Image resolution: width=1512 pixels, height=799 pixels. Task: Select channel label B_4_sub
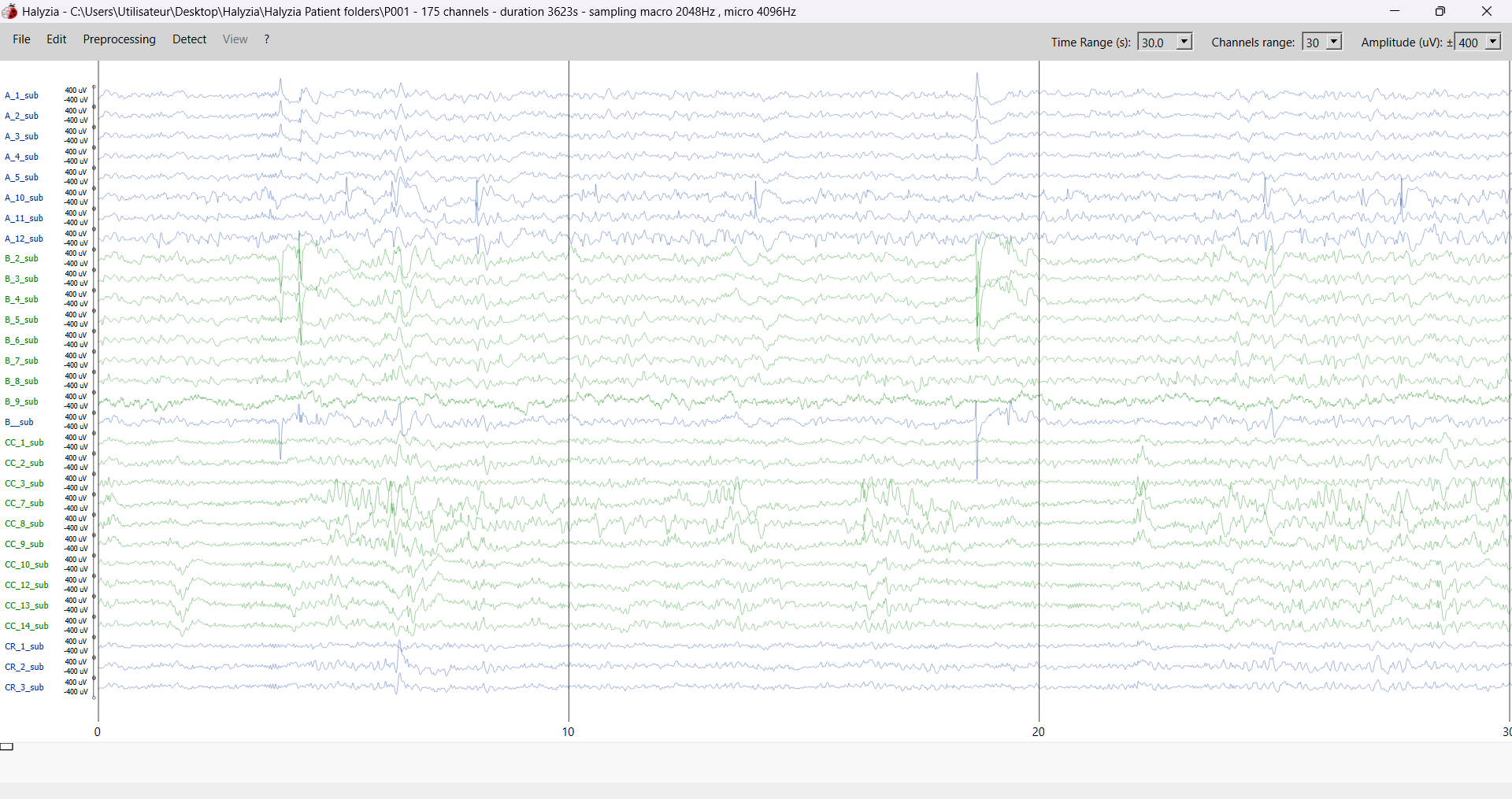pos(21,299)
